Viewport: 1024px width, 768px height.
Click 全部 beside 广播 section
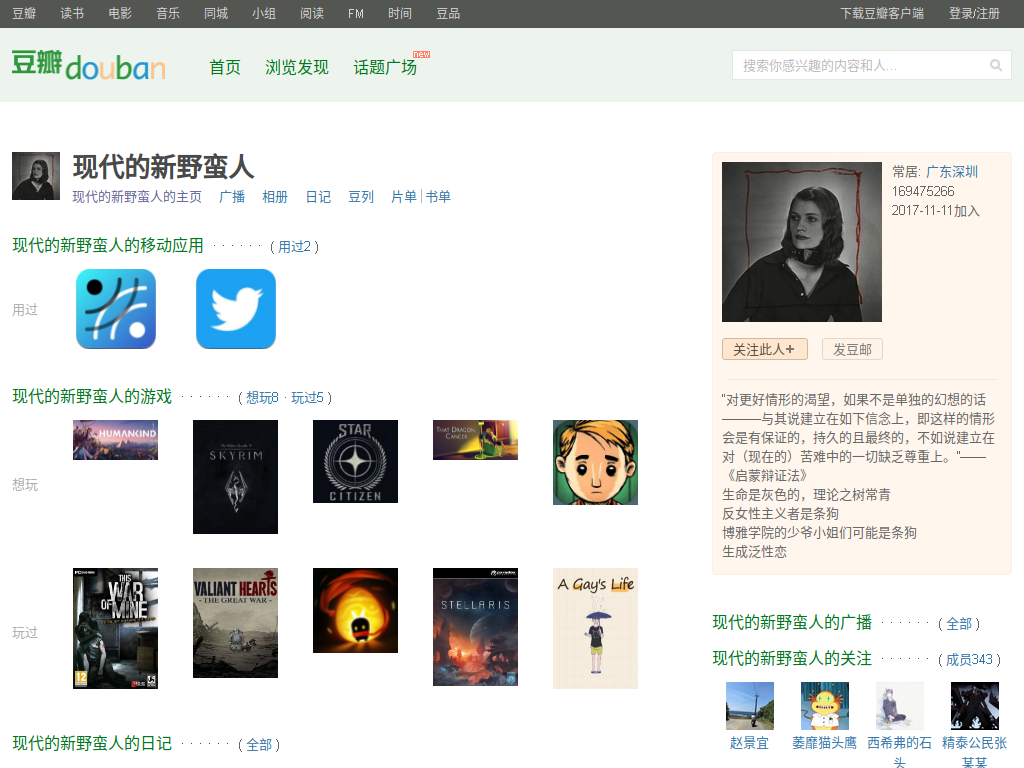(959, 624)
